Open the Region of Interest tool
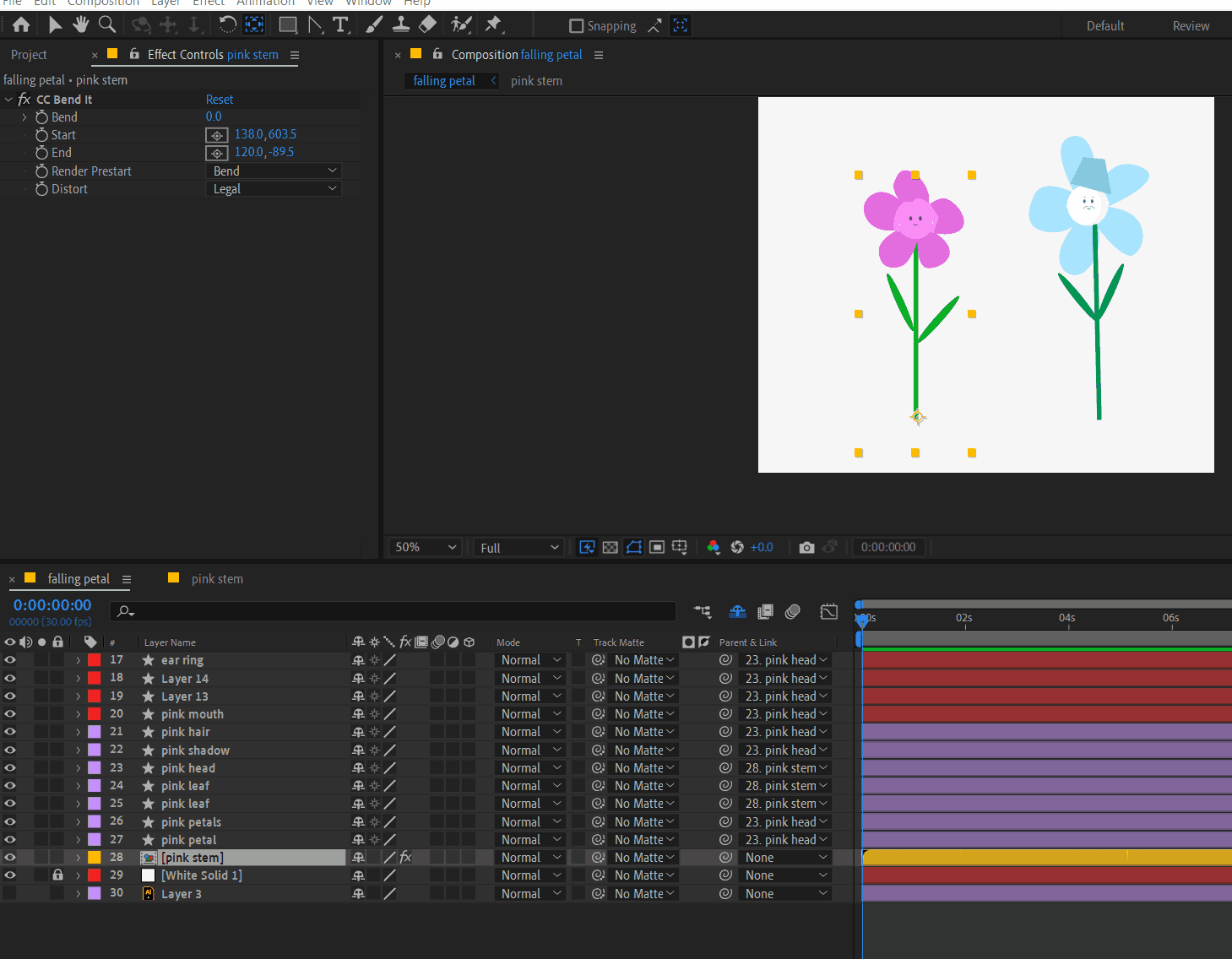This screenshot has width=1232, height=959. click(657, 547)
